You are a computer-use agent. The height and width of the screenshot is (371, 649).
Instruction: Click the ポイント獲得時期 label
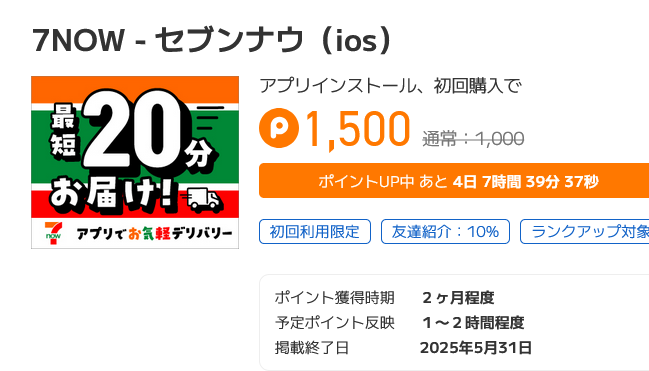click(x=334, y=298)
